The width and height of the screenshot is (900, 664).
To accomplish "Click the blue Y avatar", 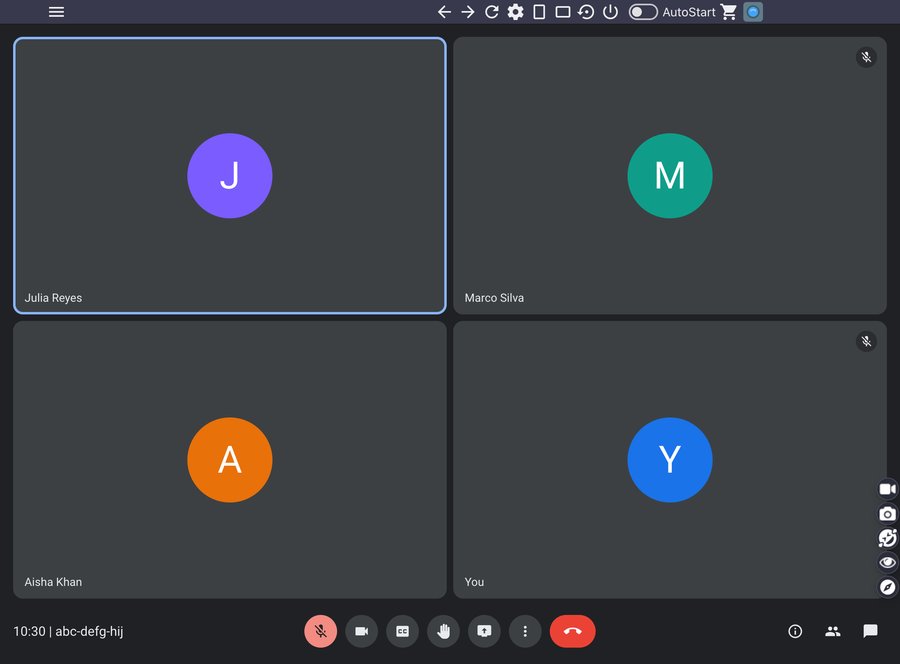I will pos(670,460).
